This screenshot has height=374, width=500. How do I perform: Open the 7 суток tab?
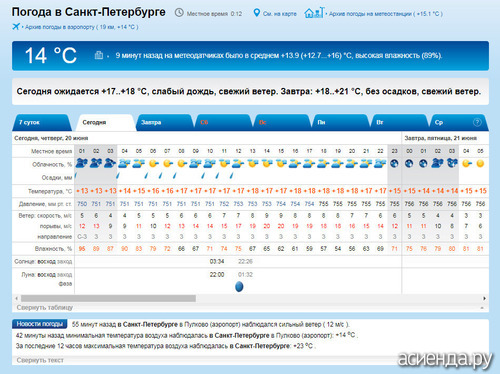tap(42, 122)
